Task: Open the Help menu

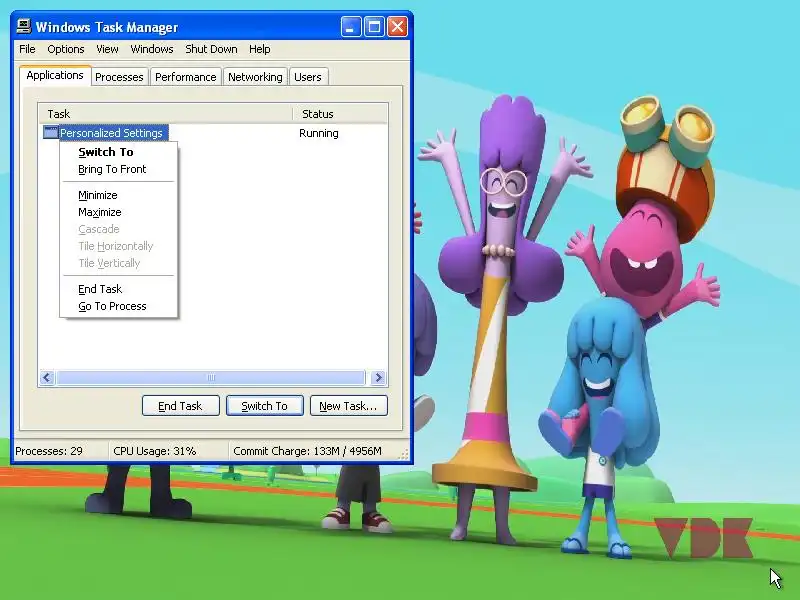Action: pyautogui.click(x=260, y=49)
